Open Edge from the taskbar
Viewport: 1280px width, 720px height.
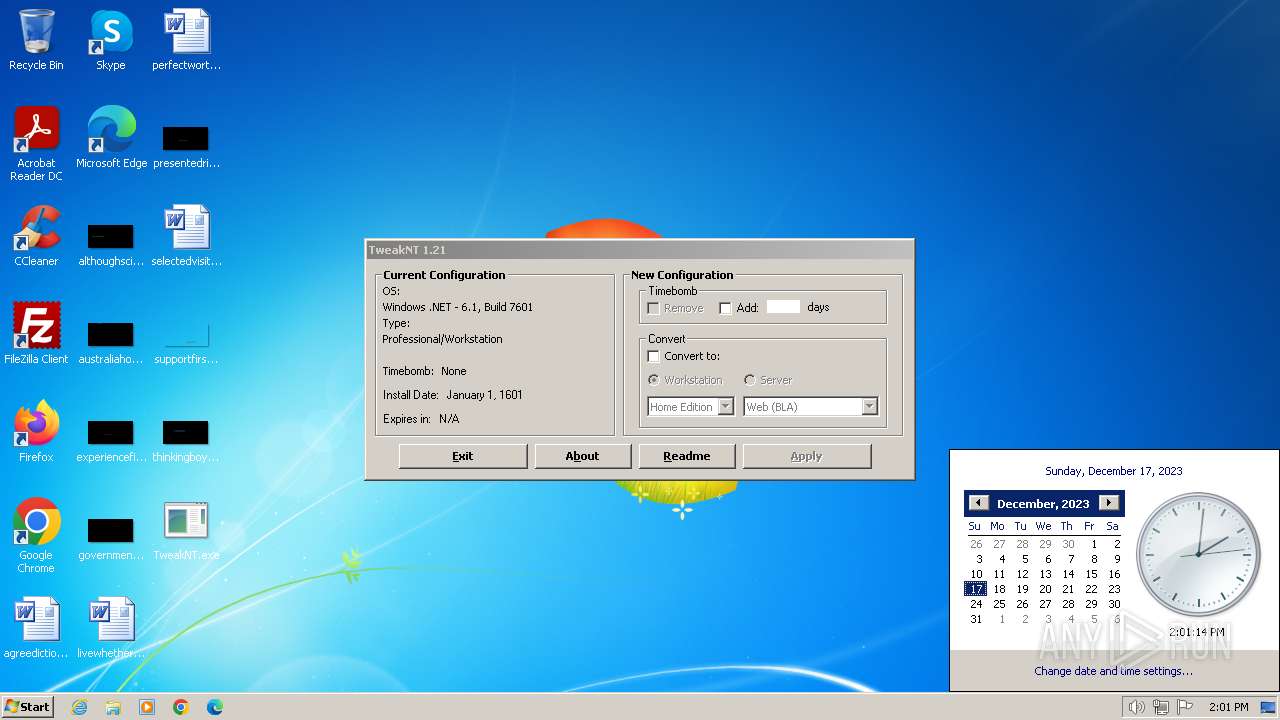pyautogui.click(x=215, y=707)
